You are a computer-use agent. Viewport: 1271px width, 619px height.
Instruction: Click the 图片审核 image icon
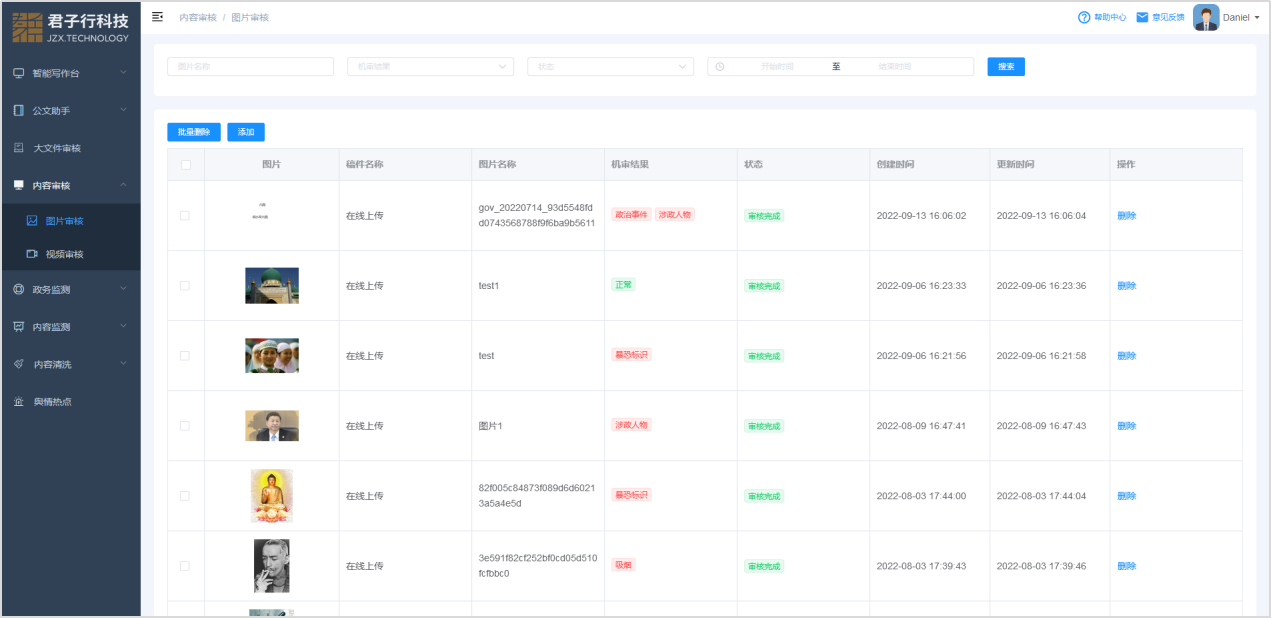(x=32, y=221)
